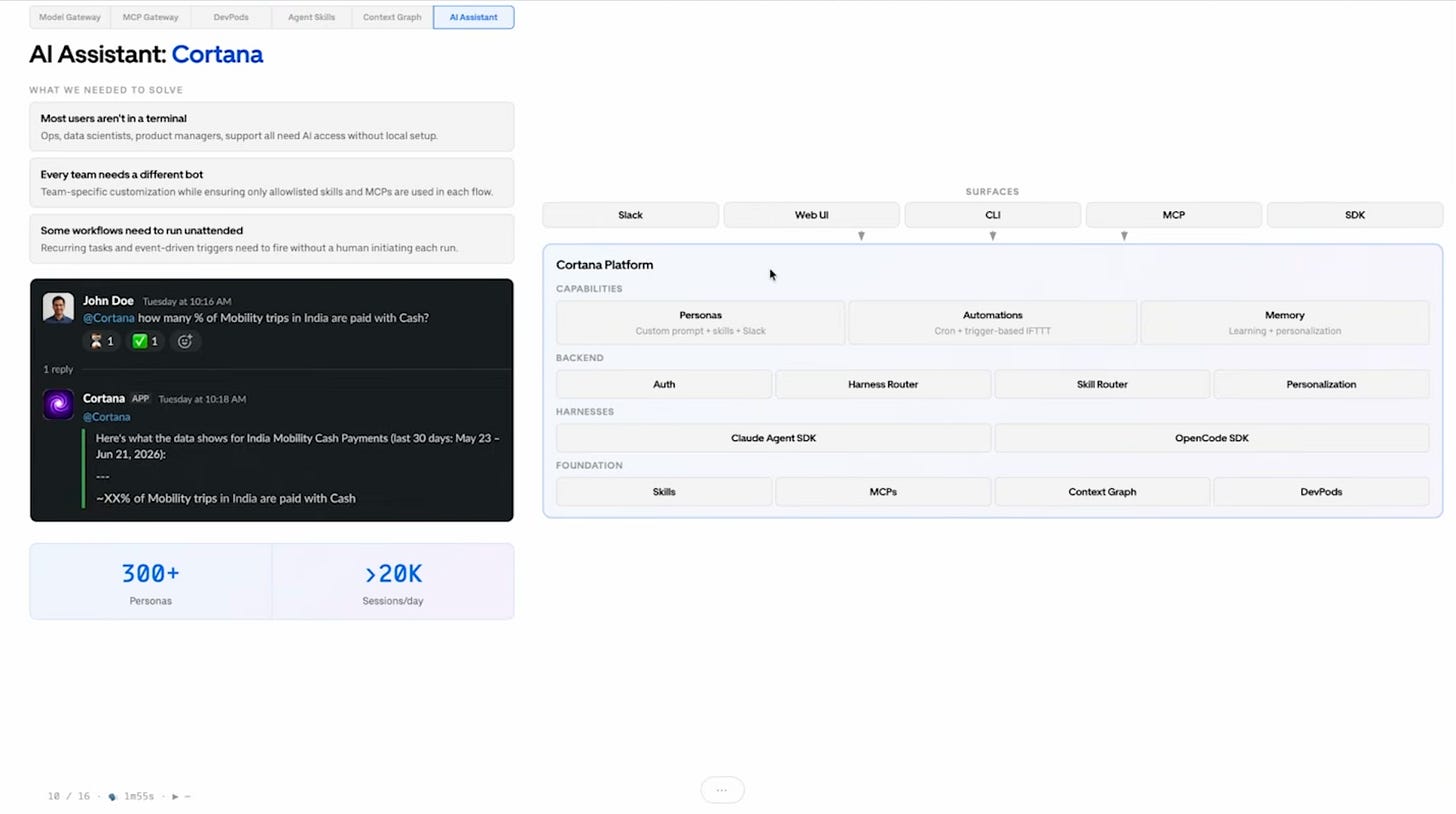1456x814 pixels.
Task: Select the OpenCode SDK harness
Action: tap(1212, 438)
